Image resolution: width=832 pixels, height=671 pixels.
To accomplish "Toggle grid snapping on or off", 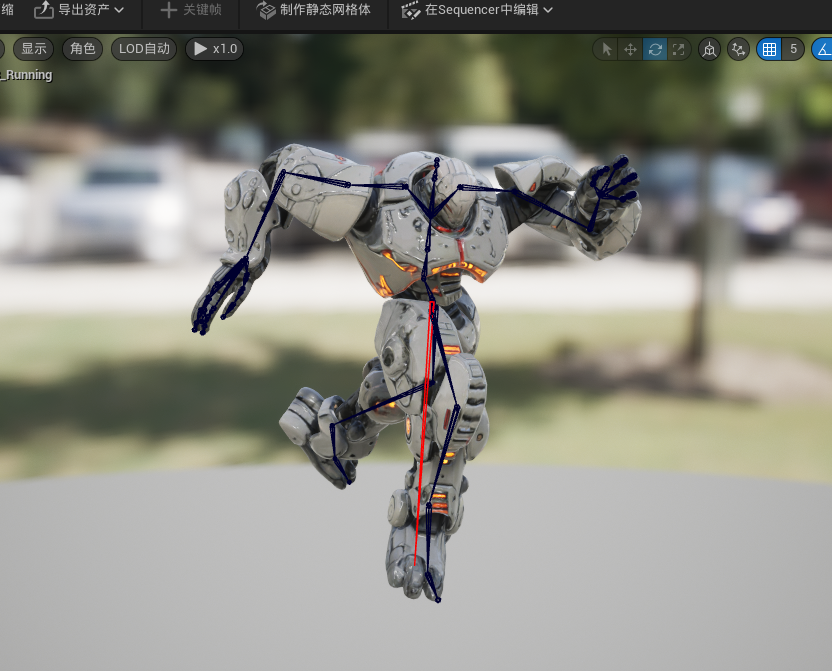I will click(769, 49).
